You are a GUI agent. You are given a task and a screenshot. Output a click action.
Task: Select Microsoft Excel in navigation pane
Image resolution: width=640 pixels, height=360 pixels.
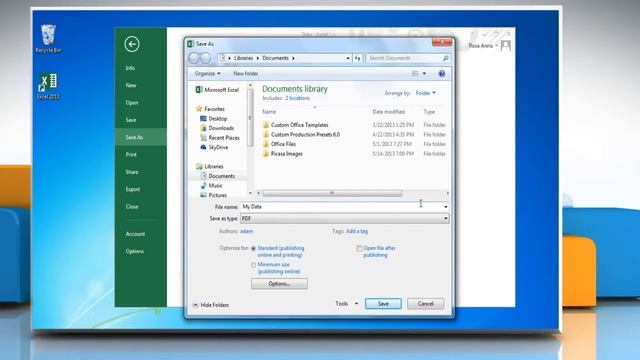point(217,90)
